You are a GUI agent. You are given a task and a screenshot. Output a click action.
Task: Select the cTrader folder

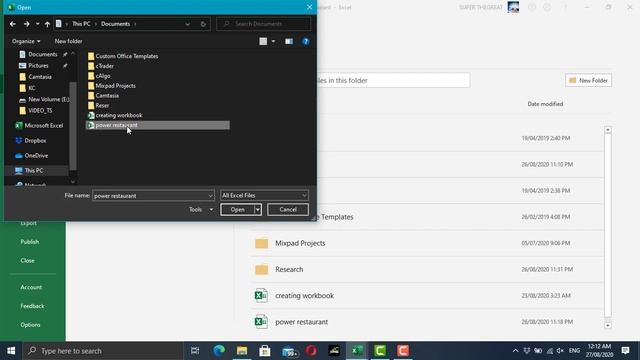click(104, 66)
